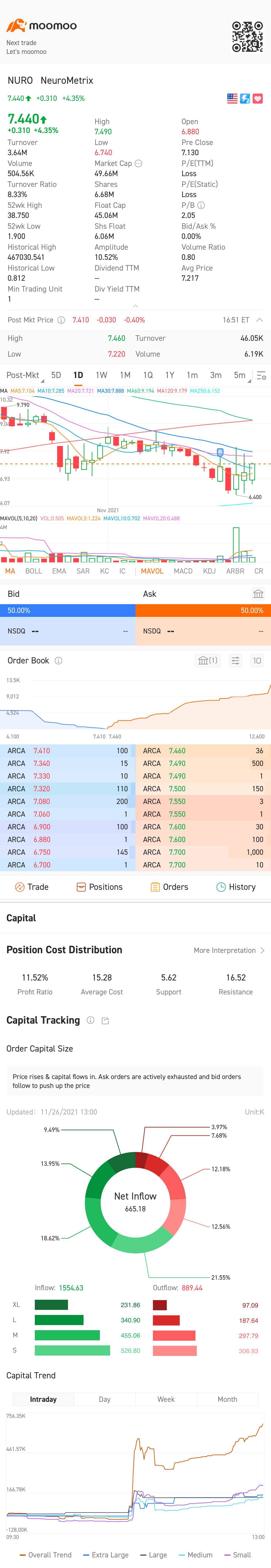The width and height of the screenshot is (271, 1568).
Task: Select ARCA bid row at 7.080
Action: coord(68,802)
